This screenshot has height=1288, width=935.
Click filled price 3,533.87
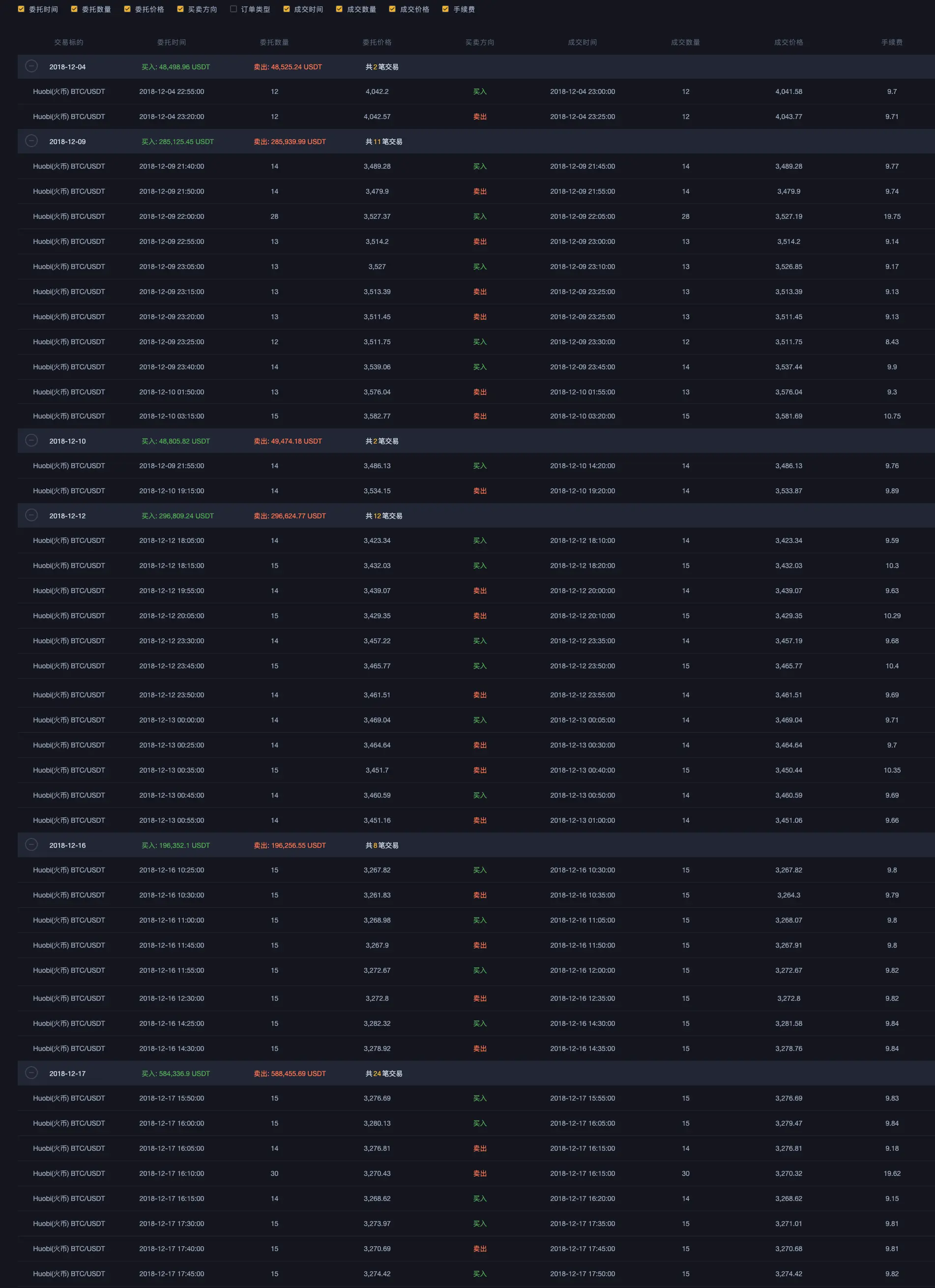789,491
